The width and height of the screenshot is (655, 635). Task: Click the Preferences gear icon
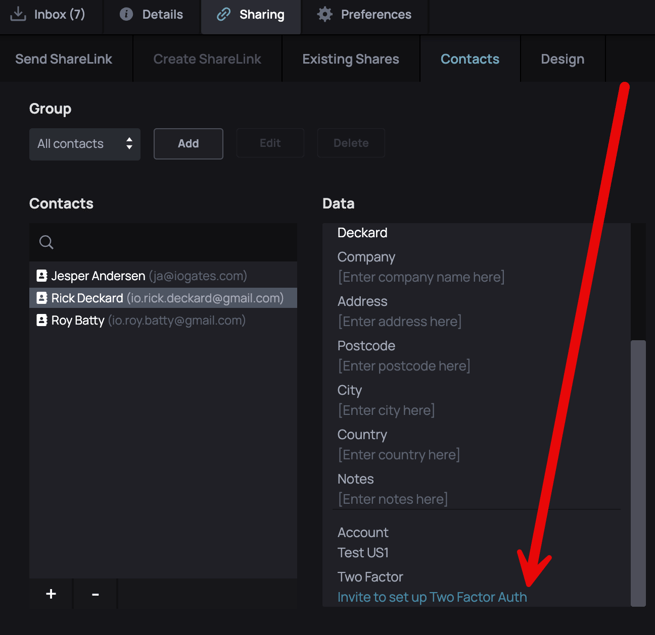tap(324, 14)
